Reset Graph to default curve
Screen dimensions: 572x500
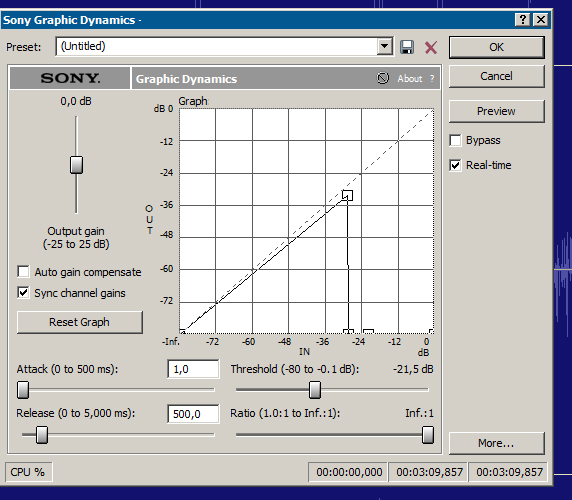80,322
